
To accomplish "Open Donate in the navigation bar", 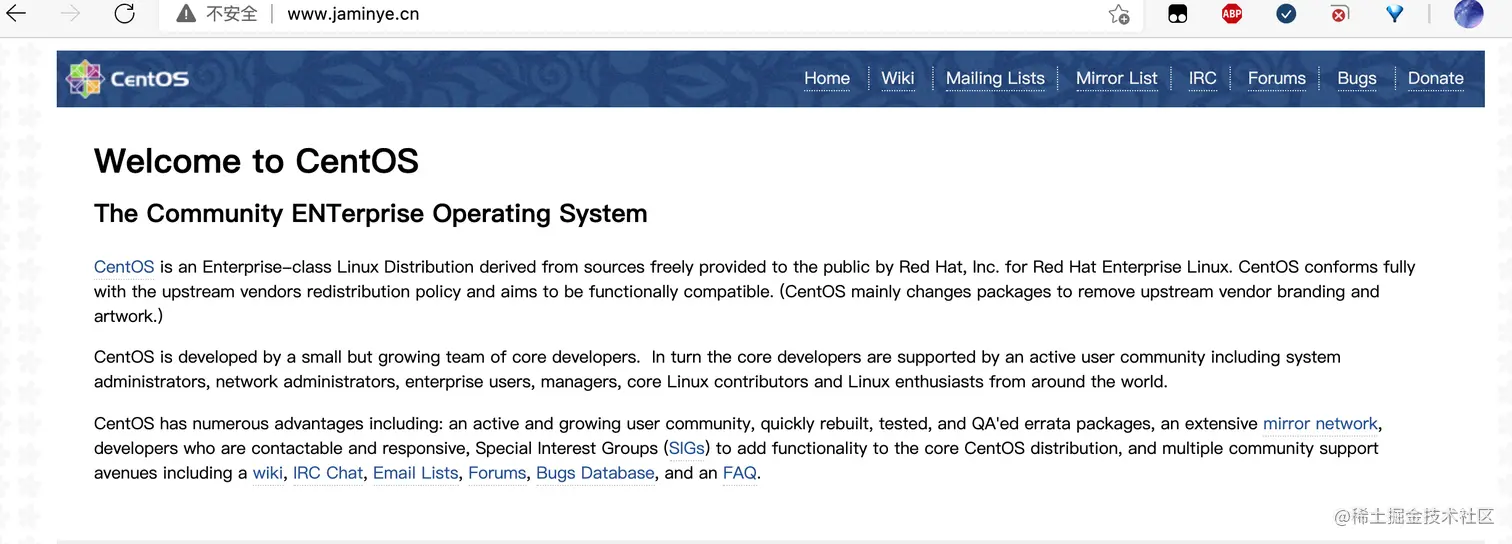I will point(1435,79).
